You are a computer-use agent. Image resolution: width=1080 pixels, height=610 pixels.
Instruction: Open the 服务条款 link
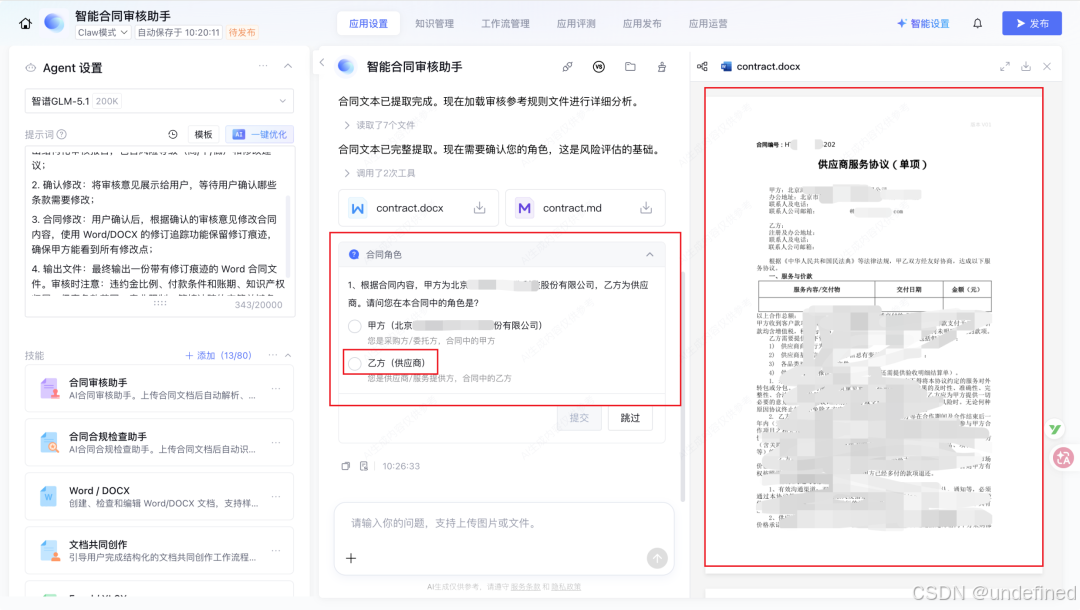coord(526,587)
